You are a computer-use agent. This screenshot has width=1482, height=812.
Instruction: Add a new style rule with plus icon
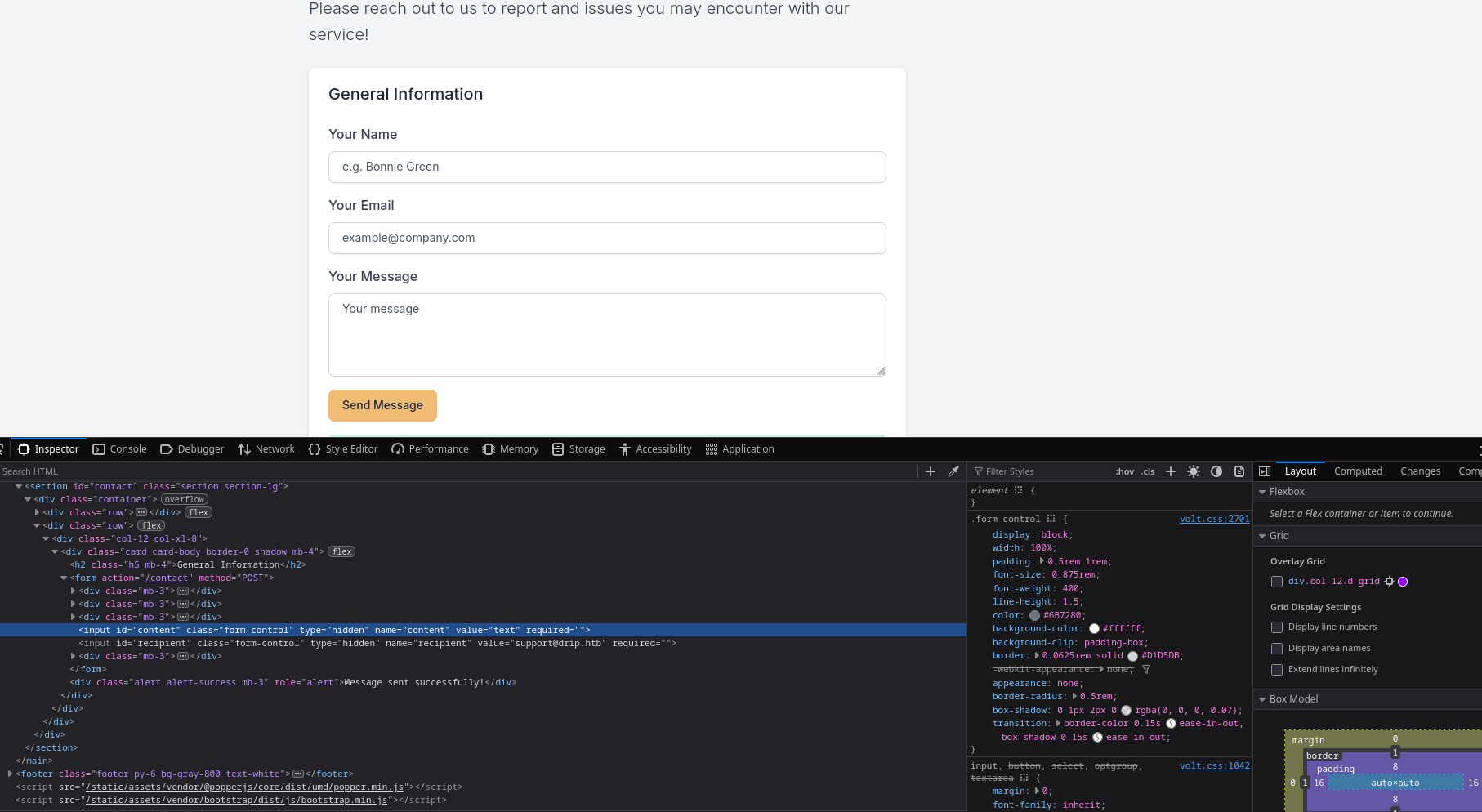[1171, 471]
